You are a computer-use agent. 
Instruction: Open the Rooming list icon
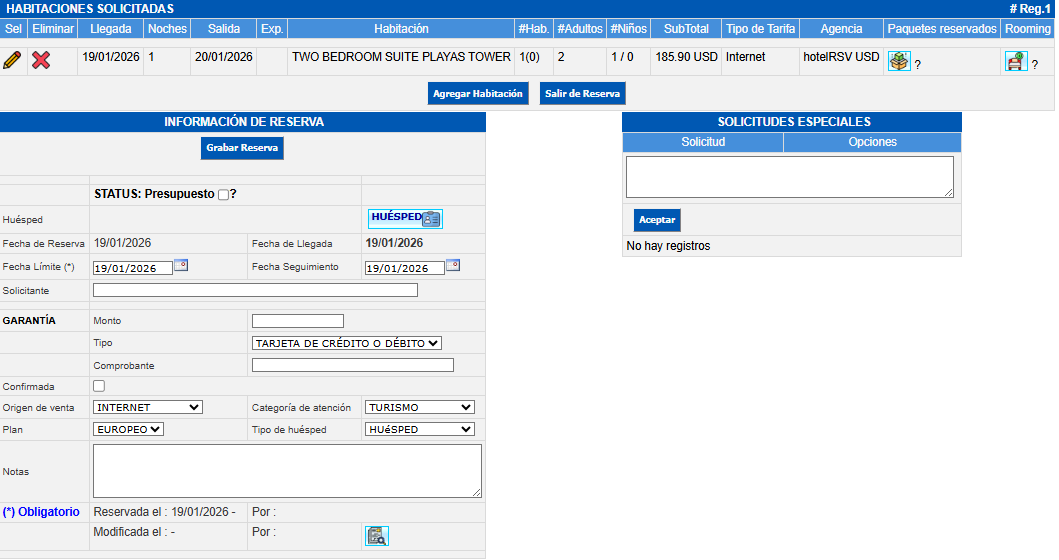(1016, 62)
